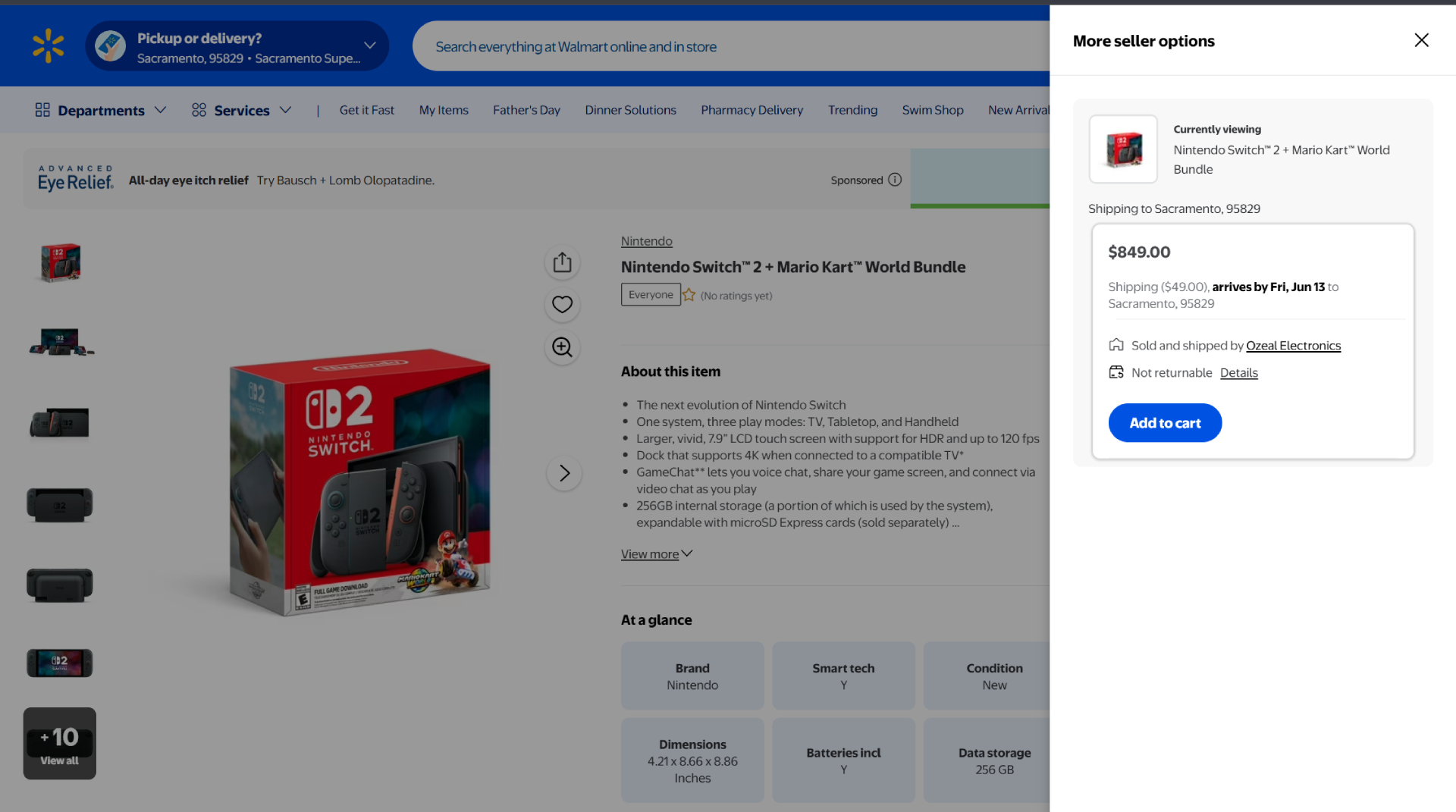
Task: Click the New Arrivals menu link
Action: 1018,110
